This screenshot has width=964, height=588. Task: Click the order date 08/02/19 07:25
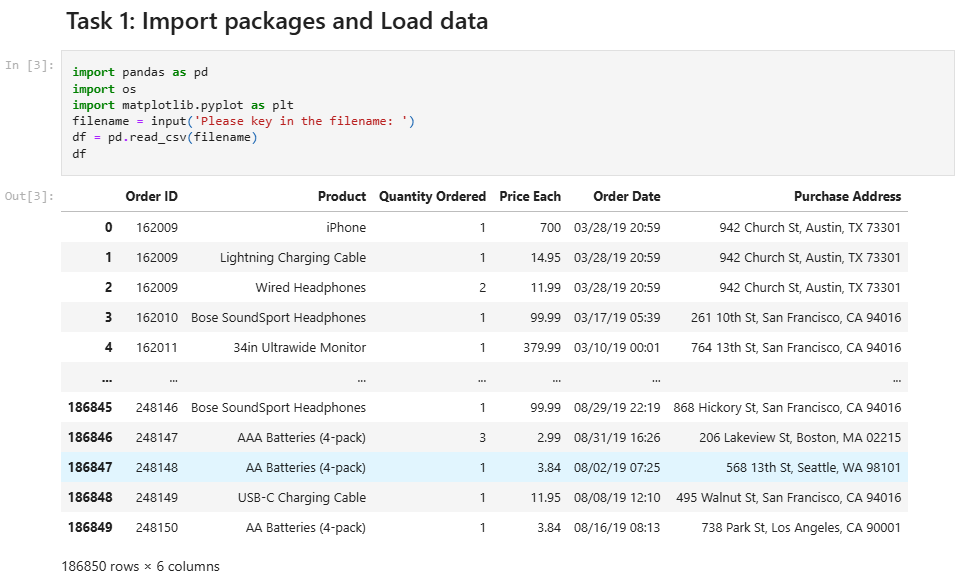[617, 468]
